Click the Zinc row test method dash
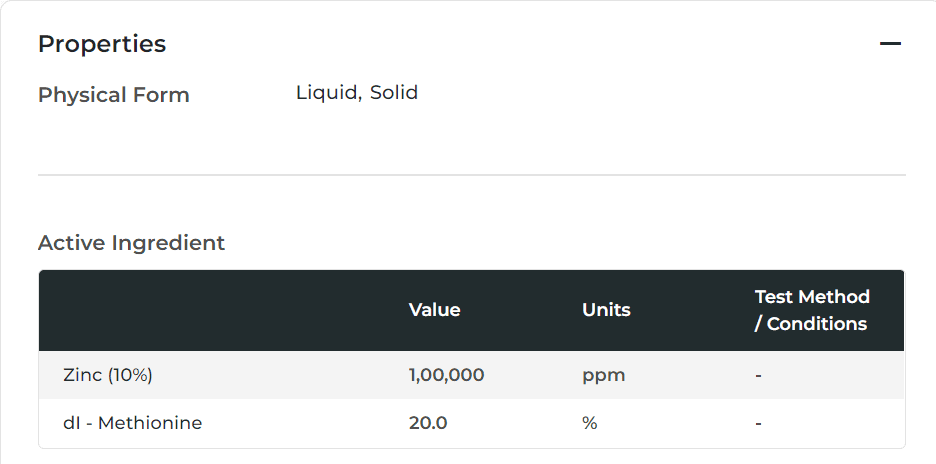The width and height of the screenshot is (936, 464). 759,375
